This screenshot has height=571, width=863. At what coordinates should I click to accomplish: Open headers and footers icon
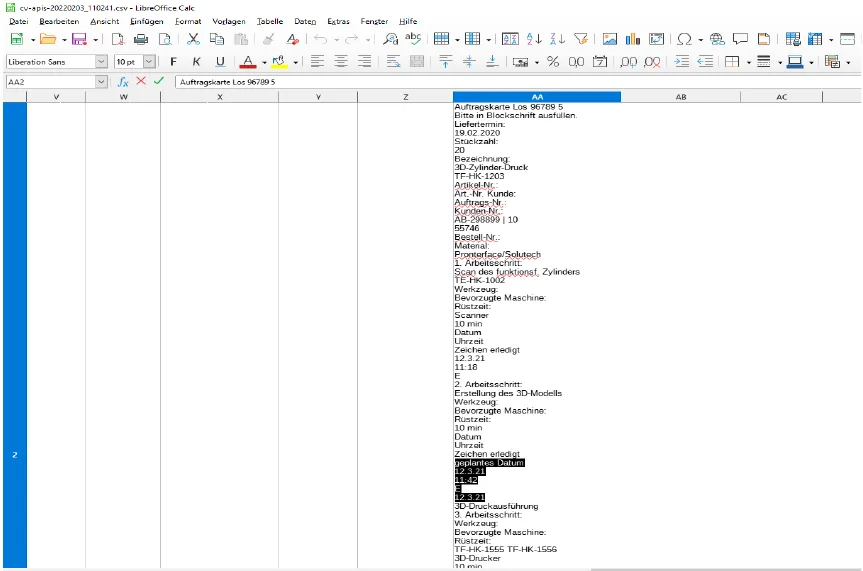[x=764, y=39]
